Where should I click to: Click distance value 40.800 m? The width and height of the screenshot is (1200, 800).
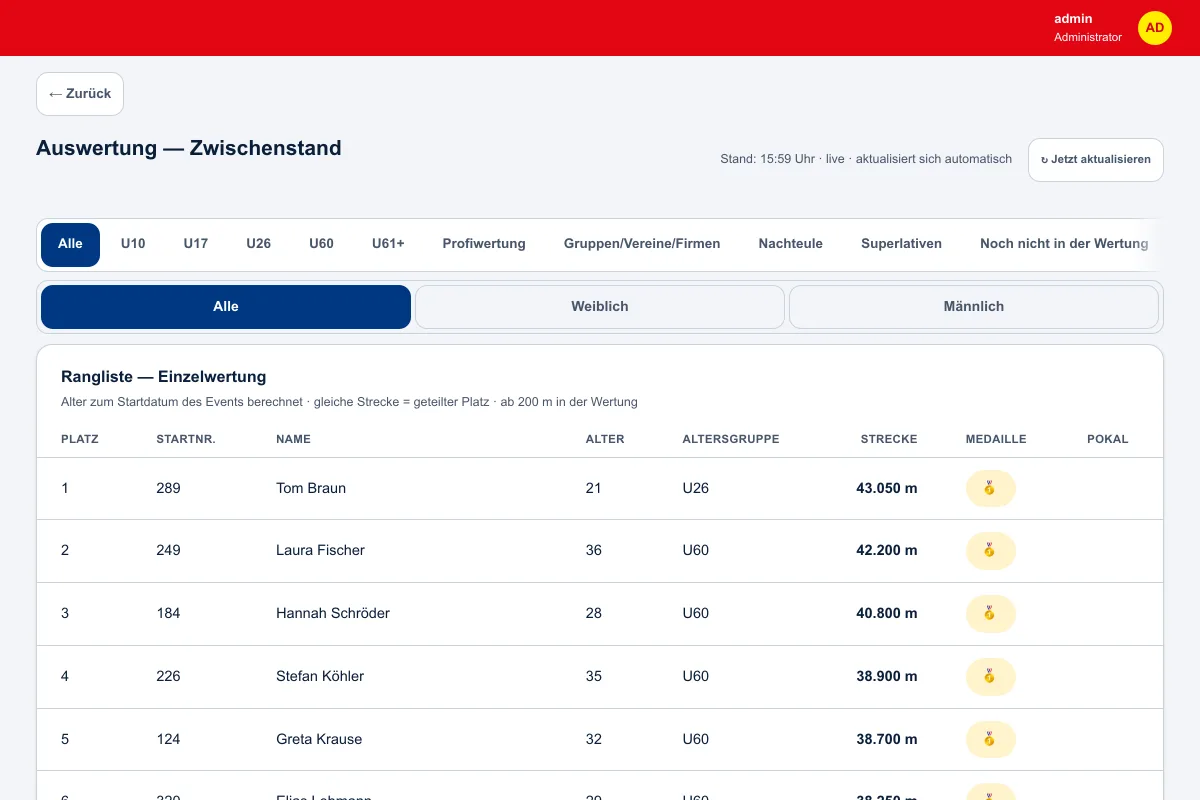(x=887, y=614)
